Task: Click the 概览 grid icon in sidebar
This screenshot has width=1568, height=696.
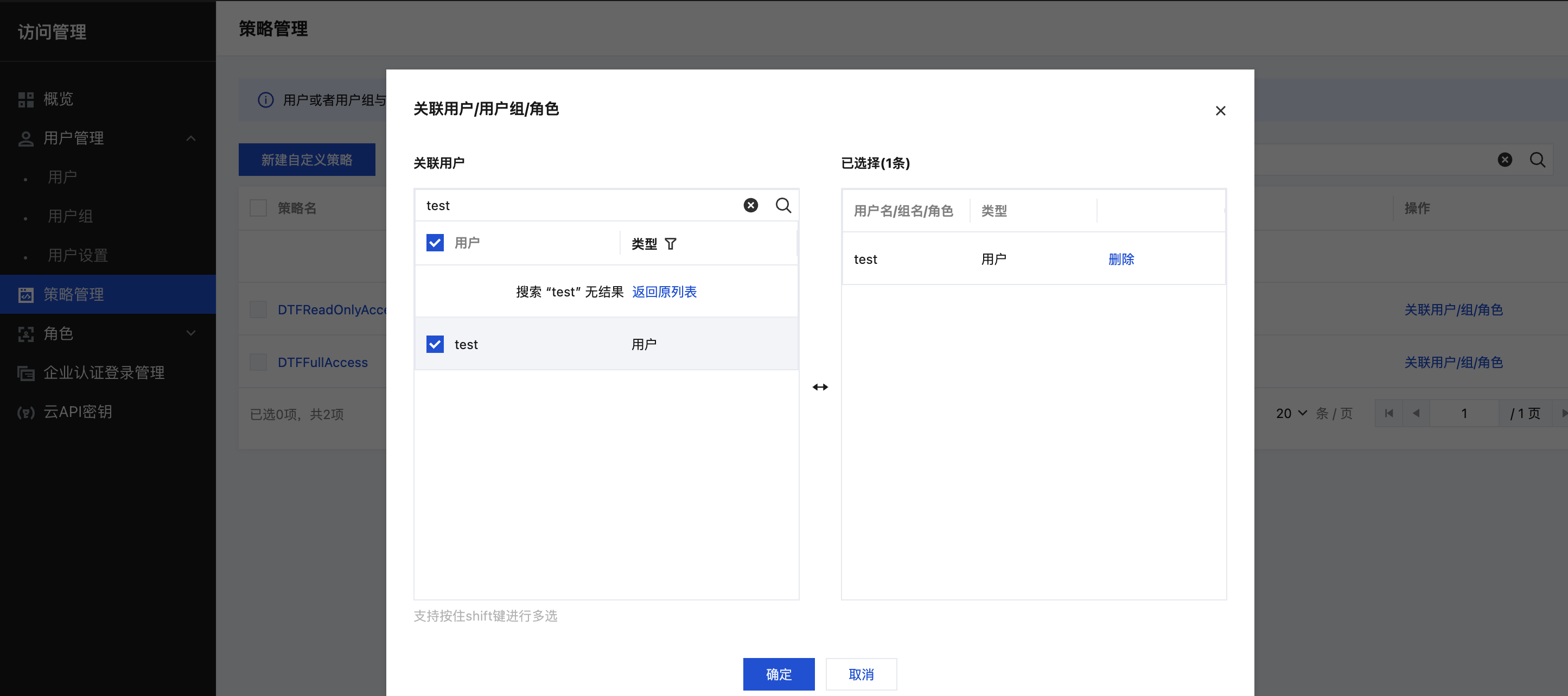Action: [26, 99]
